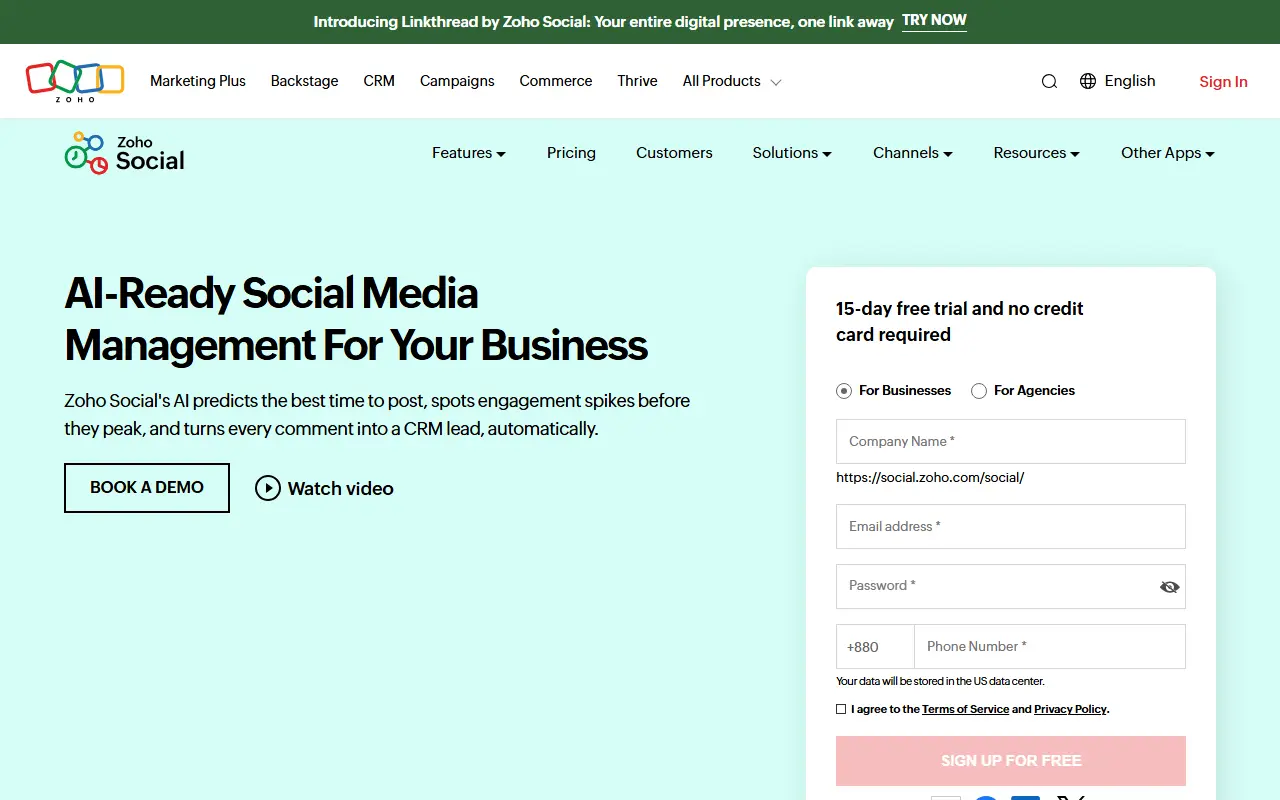The height and width of the screenshot is (800, 1280).
Task: Click the BOOK A DEMO button
Action: (147, 488)
